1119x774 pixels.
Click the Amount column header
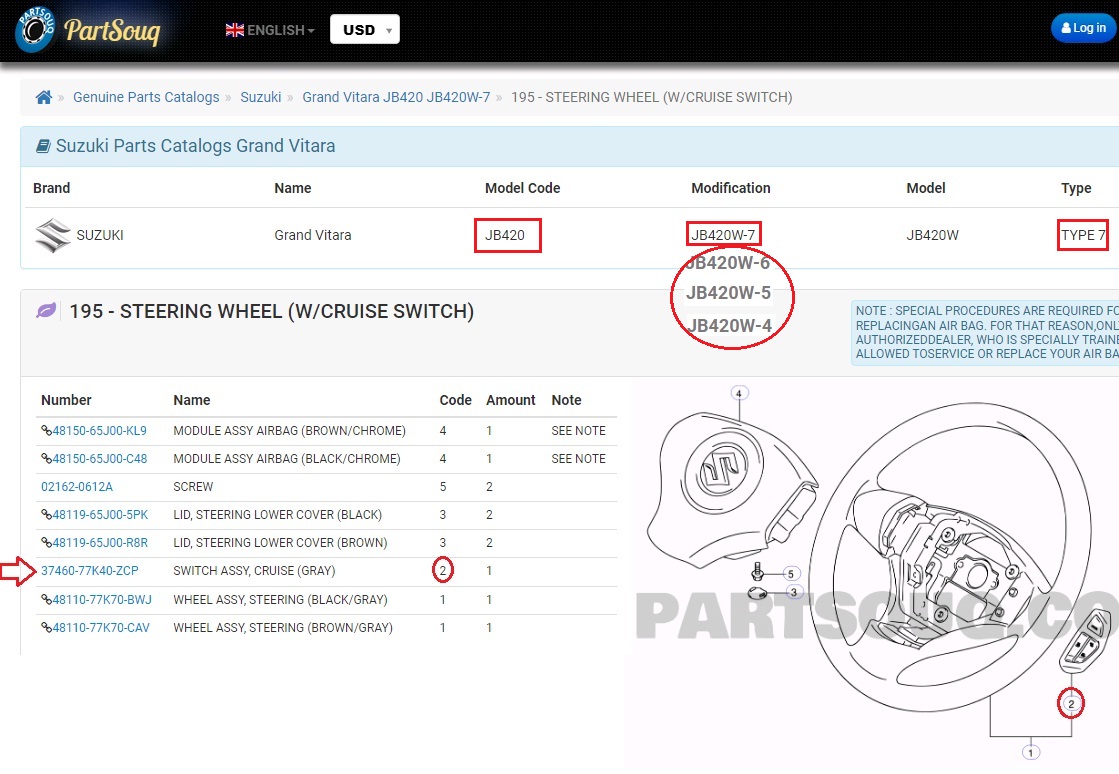coord(510,400)
